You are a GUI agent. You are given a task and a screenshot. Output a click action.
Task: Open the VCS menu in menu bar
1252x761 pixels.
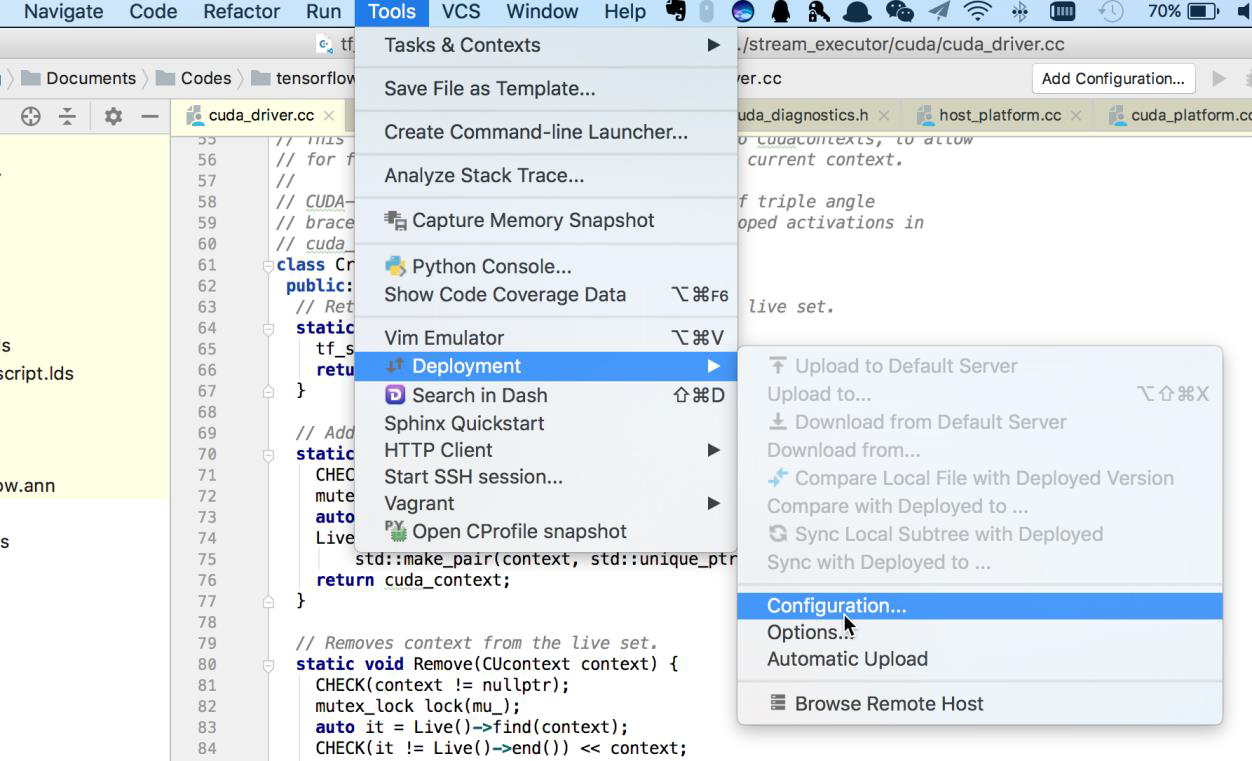click(461, 12)
